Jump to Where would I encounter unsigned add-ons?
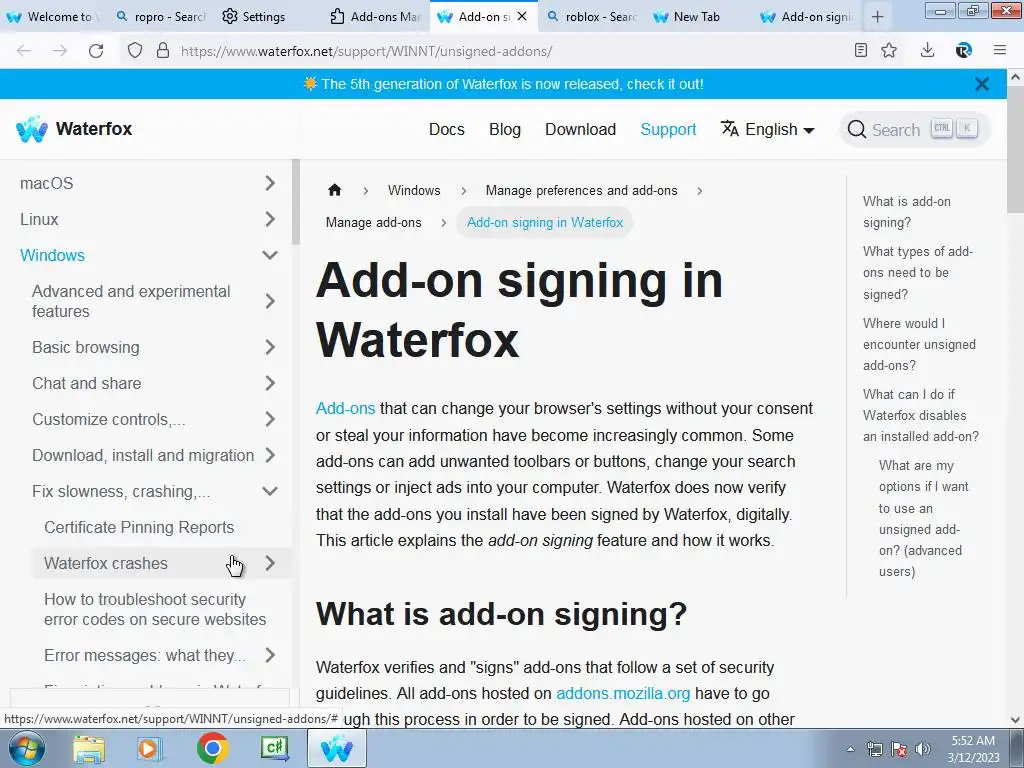 tap(919, 344)
